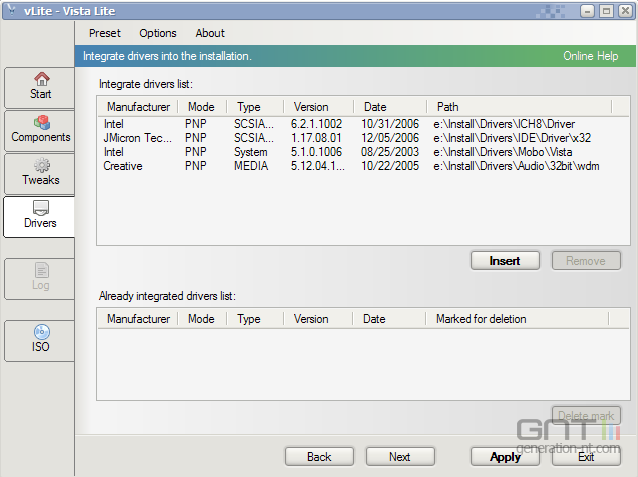
Task: Click the Delete mark button
Action: click(586, 416)
